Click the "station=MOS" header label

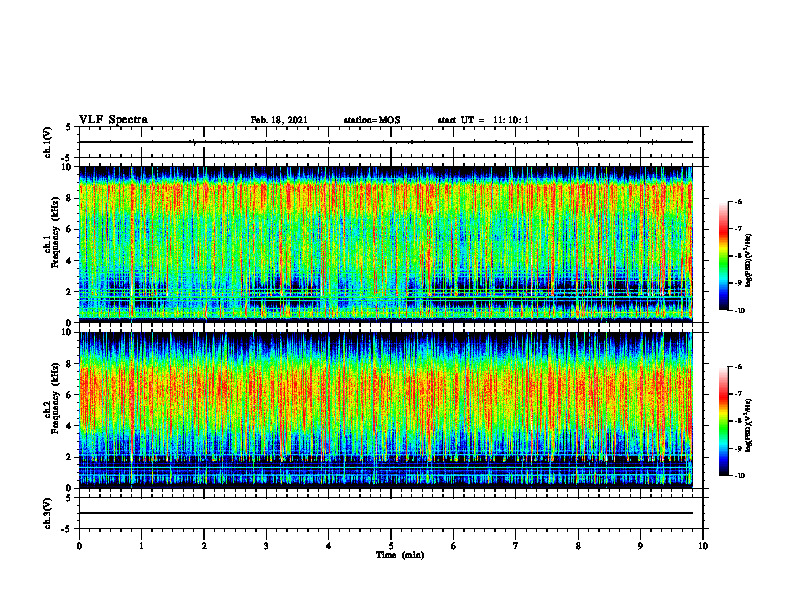pos(372,120)
